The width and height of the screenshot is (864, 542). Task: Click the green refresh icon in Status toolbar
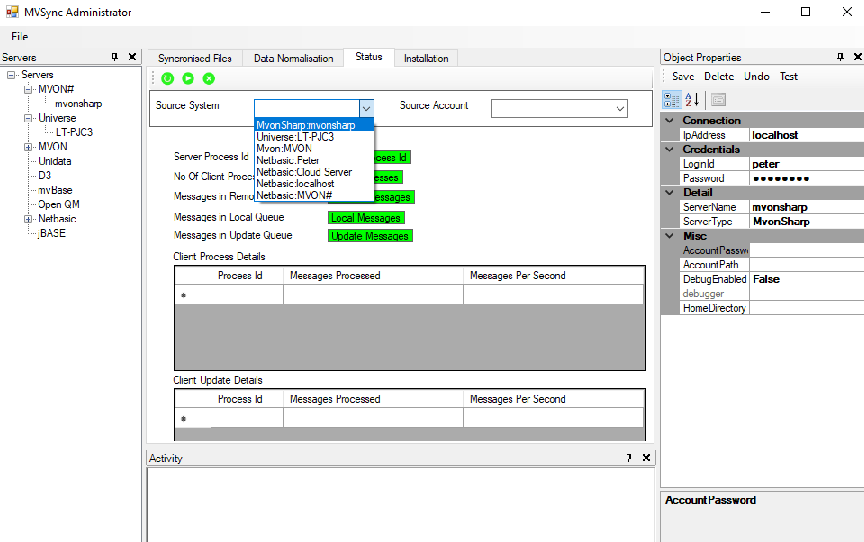point(168,79)
